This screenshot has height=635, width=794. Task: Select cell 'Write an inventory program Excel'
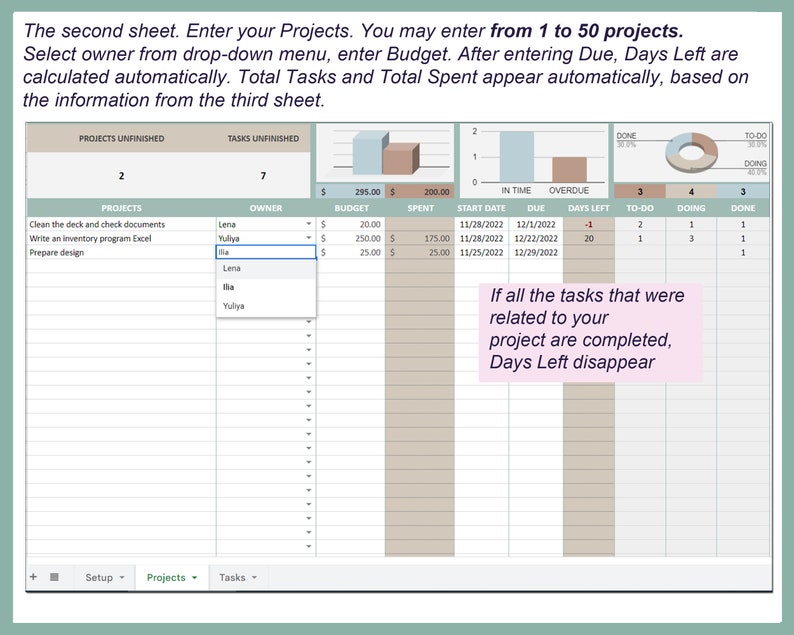(x=122, y=238)
